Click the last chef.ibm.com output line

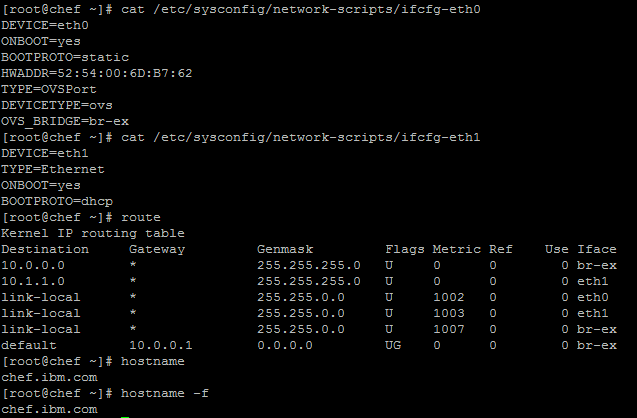click(49, 409)
